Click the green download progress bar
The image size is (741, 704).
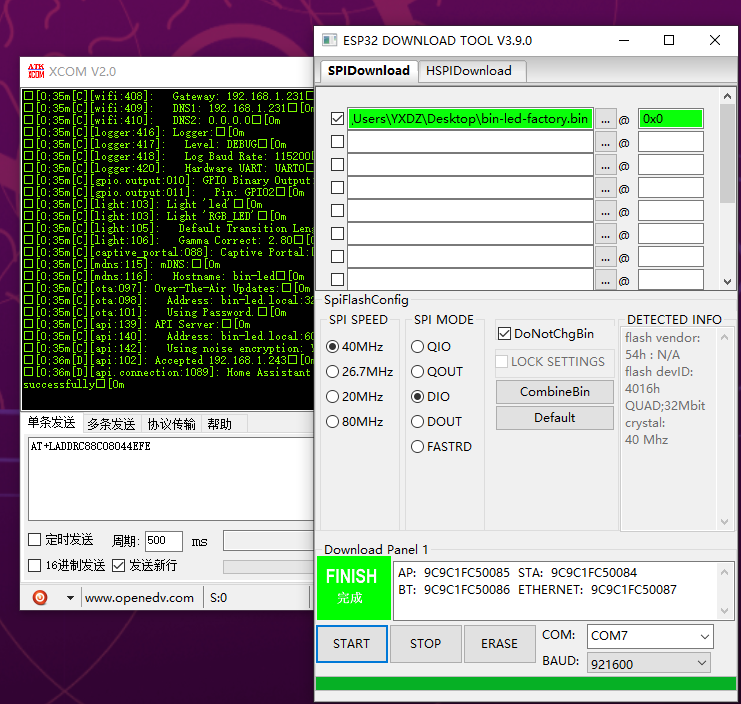[526, 683]
